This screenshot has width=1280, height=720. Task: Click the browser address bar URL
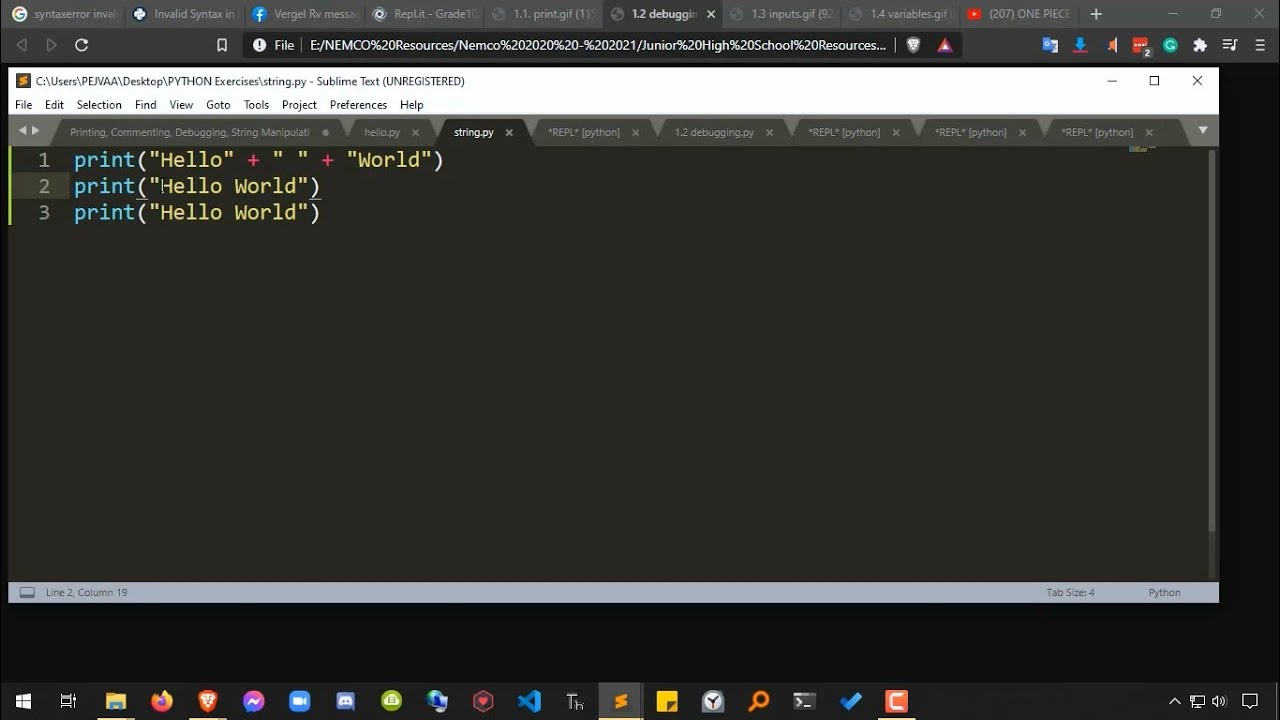coord(598,45)
